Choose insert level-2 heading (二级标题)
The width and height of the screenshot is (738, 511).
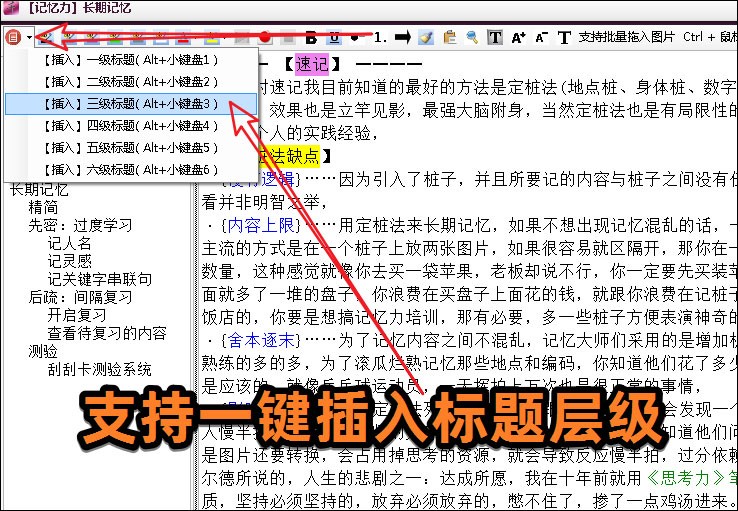131,82
